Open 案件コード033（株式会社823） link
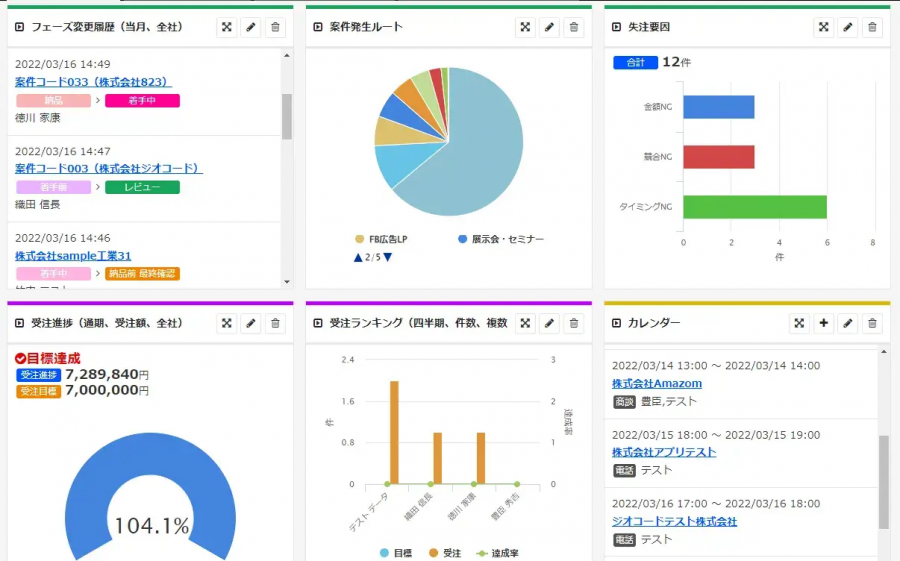This screenshot has height=561, width=900. [94, 82]
